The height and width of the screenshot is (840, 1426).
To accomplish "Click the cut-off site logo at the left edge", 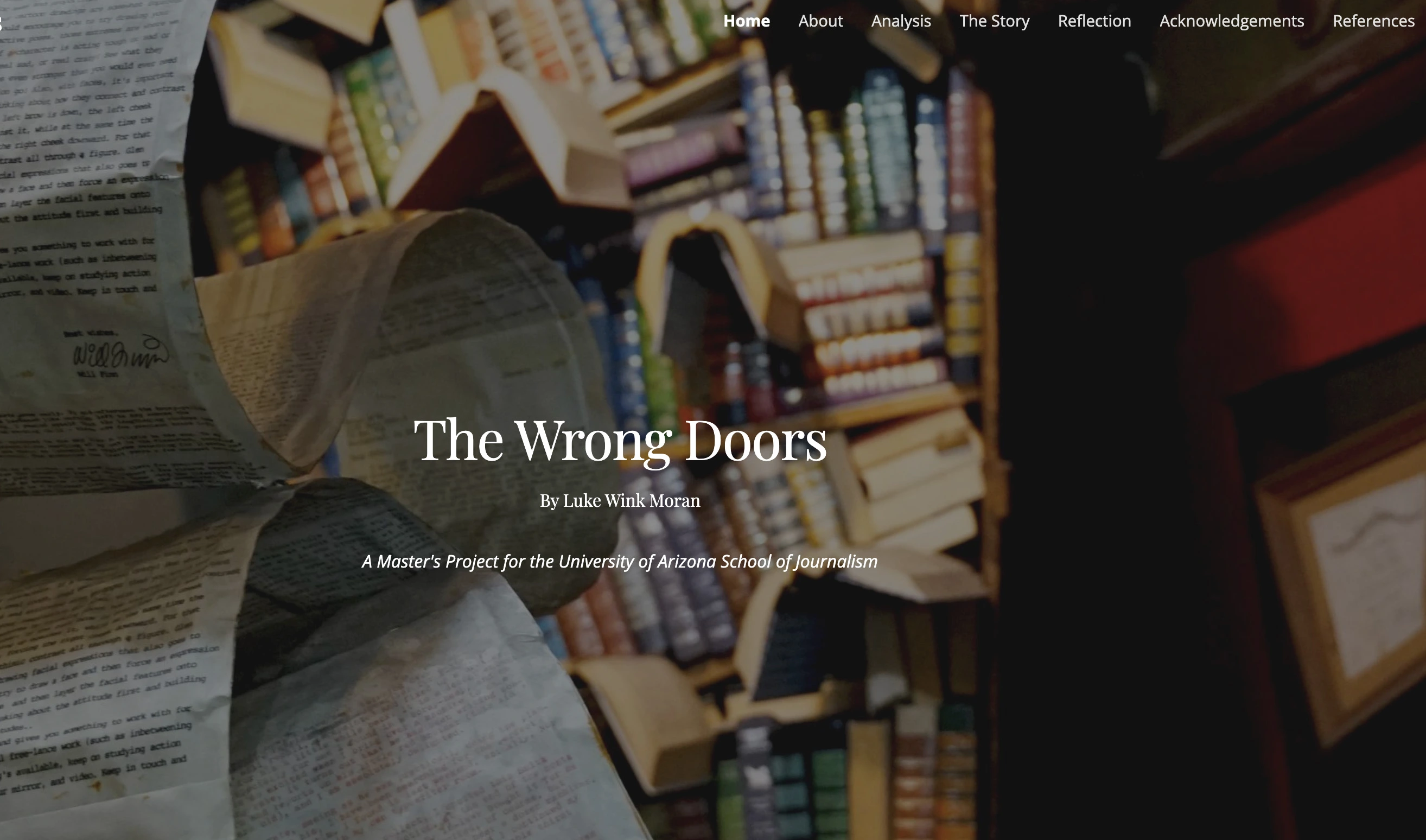I will pos(1,23).
